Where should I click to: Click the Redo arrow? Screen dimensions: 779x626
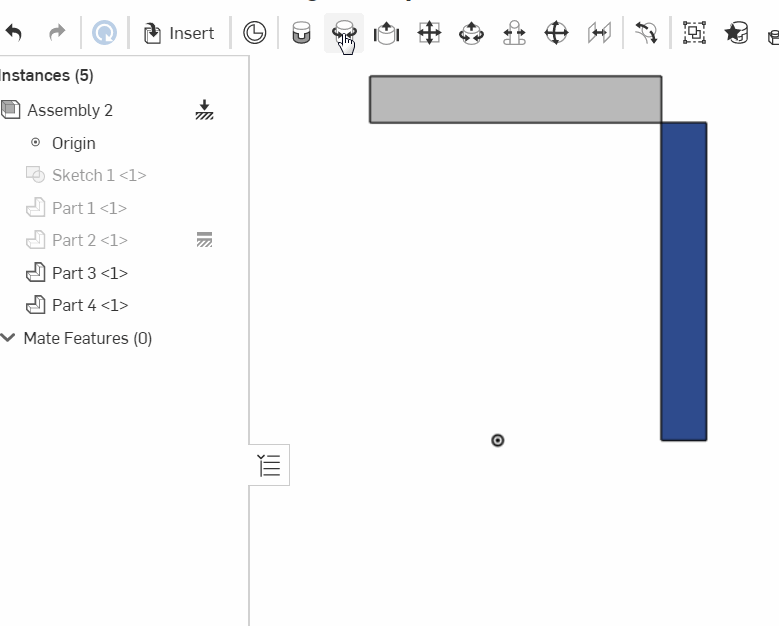[x=57, y=33]
